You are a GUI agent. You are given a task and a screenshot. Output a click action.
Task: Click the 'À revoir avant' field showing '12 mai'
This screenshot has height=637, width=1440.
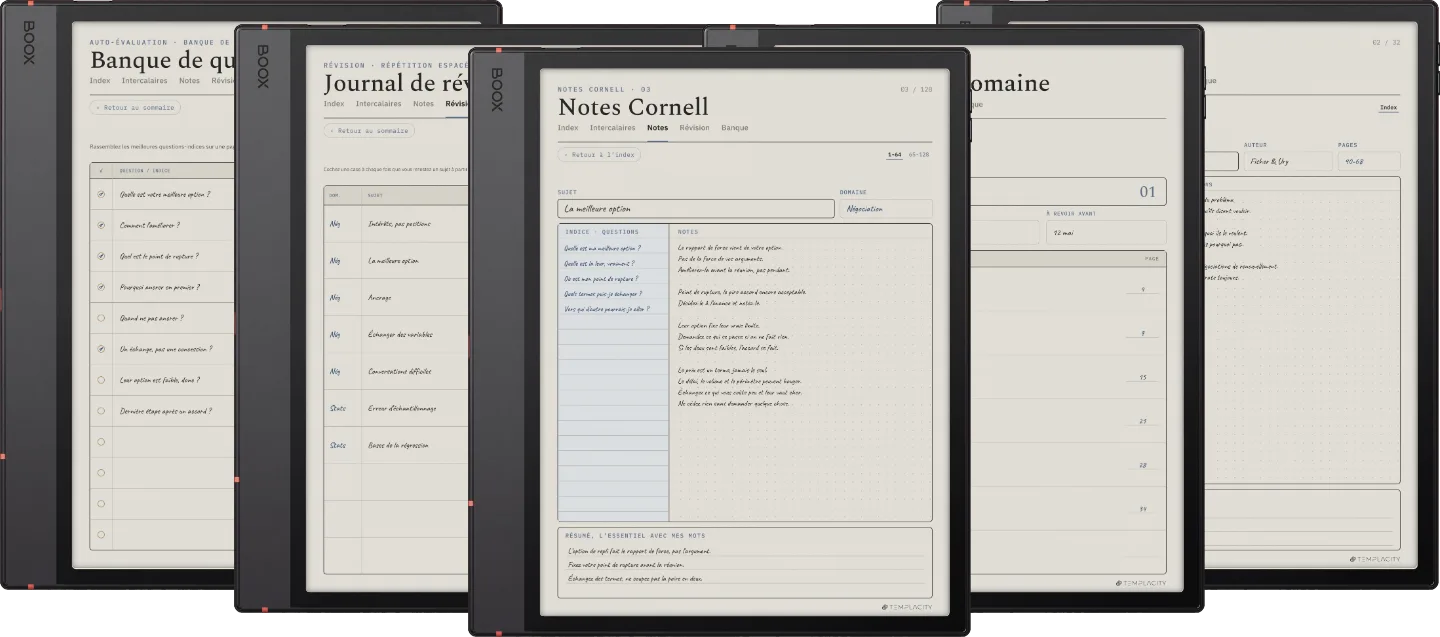coord(1106,232)
